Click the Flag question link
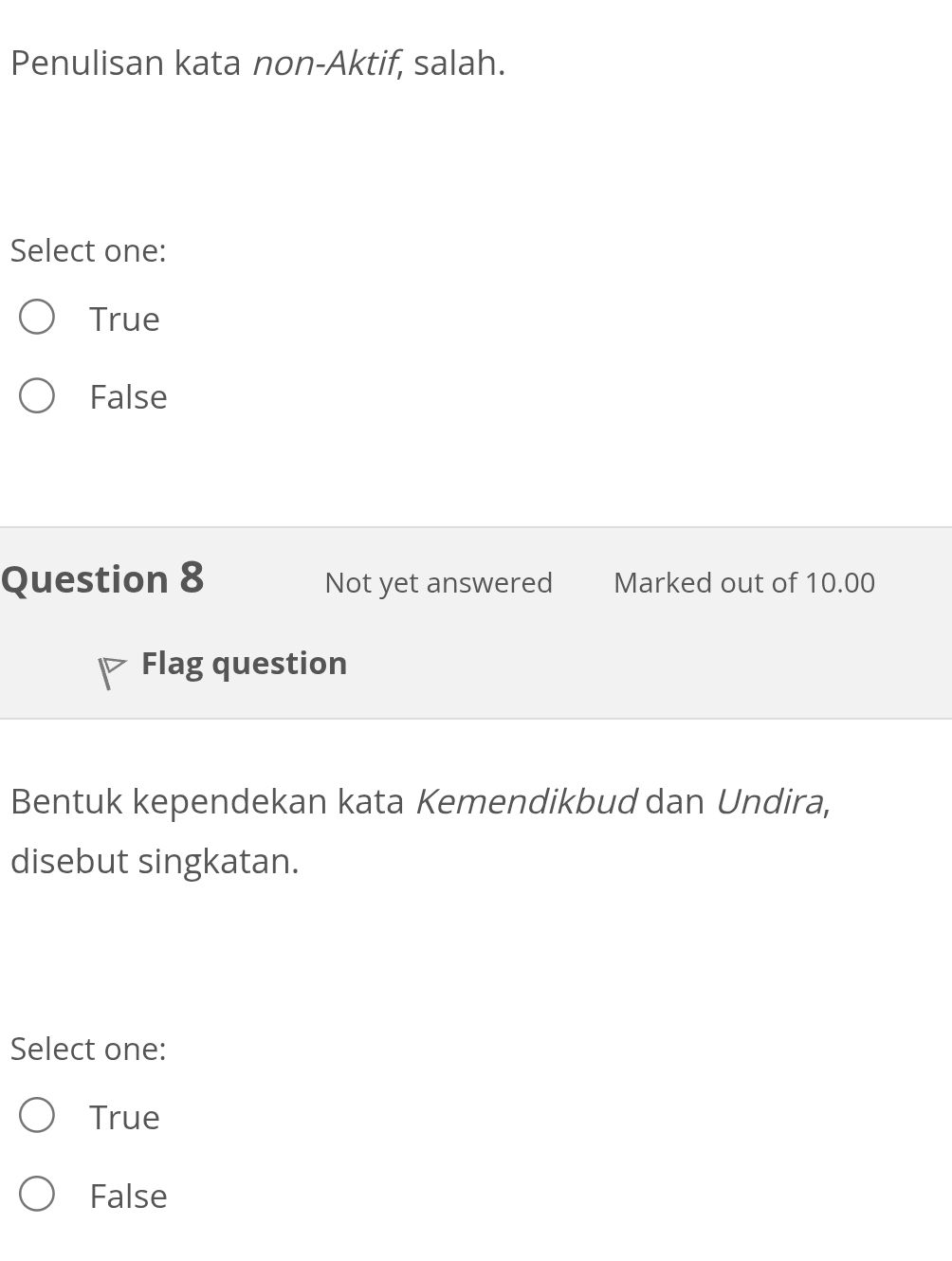 click(x=244, y=663)
